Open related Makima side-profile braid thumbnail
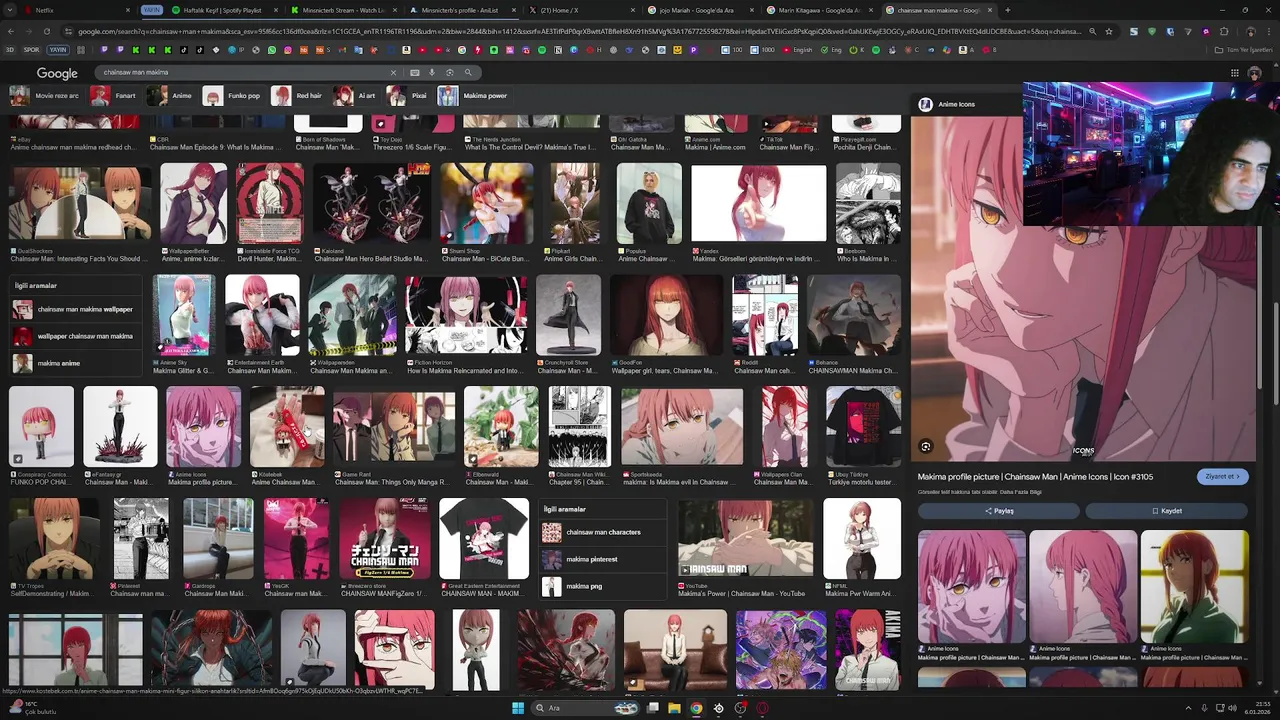 (1083, 586)
